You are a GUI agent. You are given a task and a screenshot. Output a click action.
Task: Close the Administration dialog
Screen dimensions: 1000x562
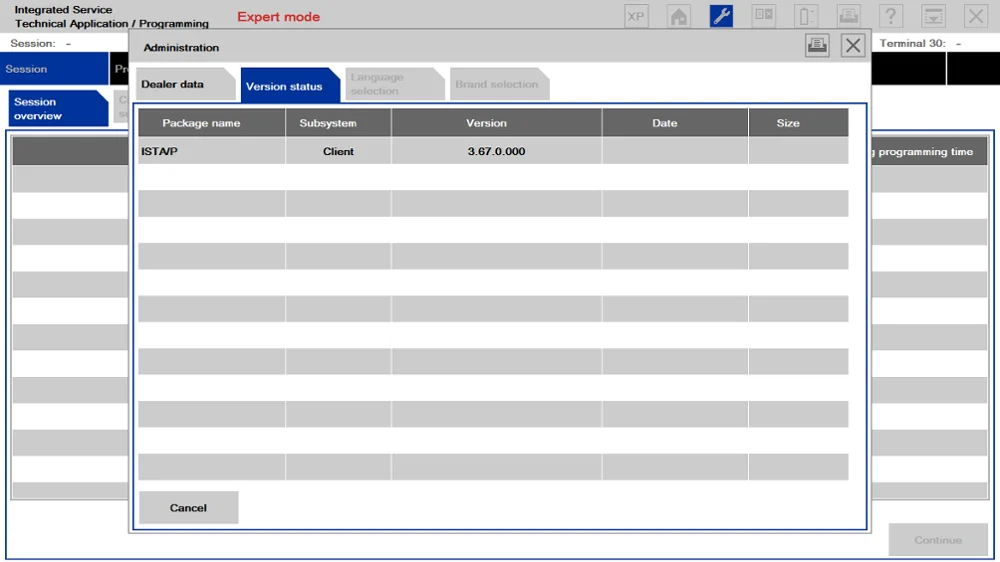853,46
